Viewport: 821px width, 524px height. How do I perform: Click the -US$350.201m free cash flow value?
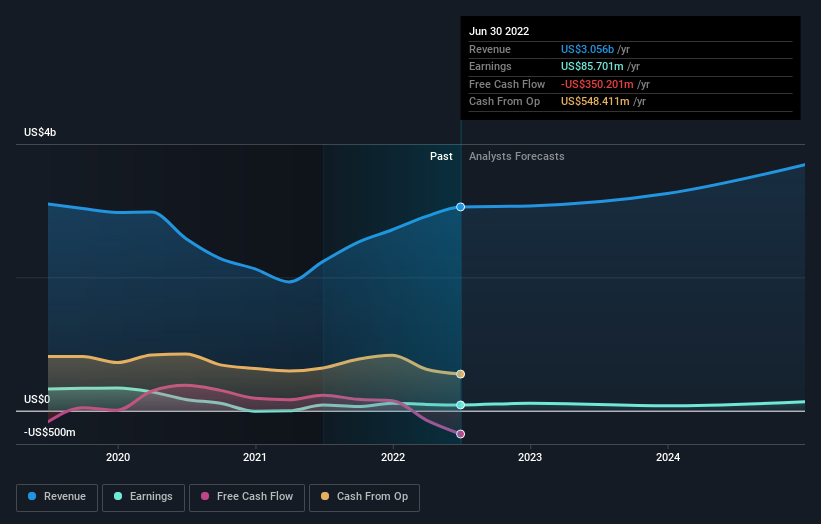click(597, 84)
